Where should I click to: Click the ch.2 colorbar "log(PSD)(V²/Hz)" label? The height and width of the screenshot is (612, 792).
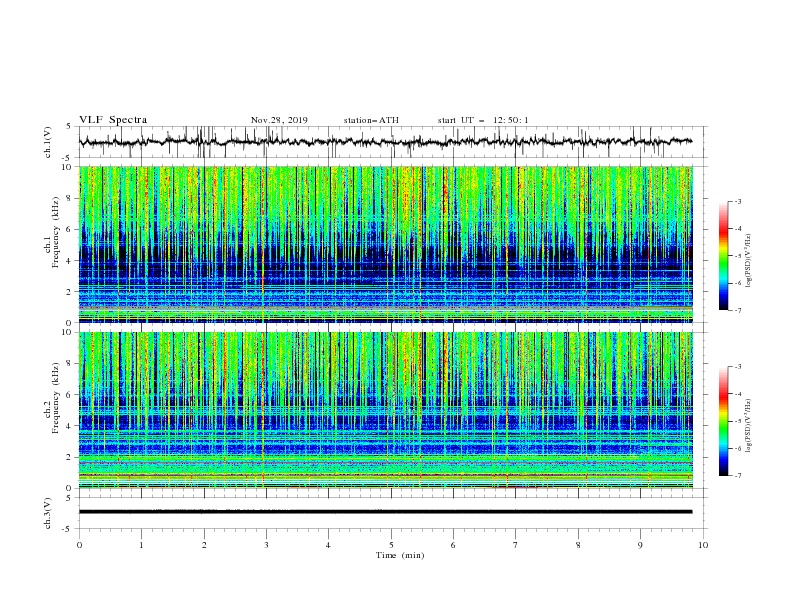click(x=748, y=425)
